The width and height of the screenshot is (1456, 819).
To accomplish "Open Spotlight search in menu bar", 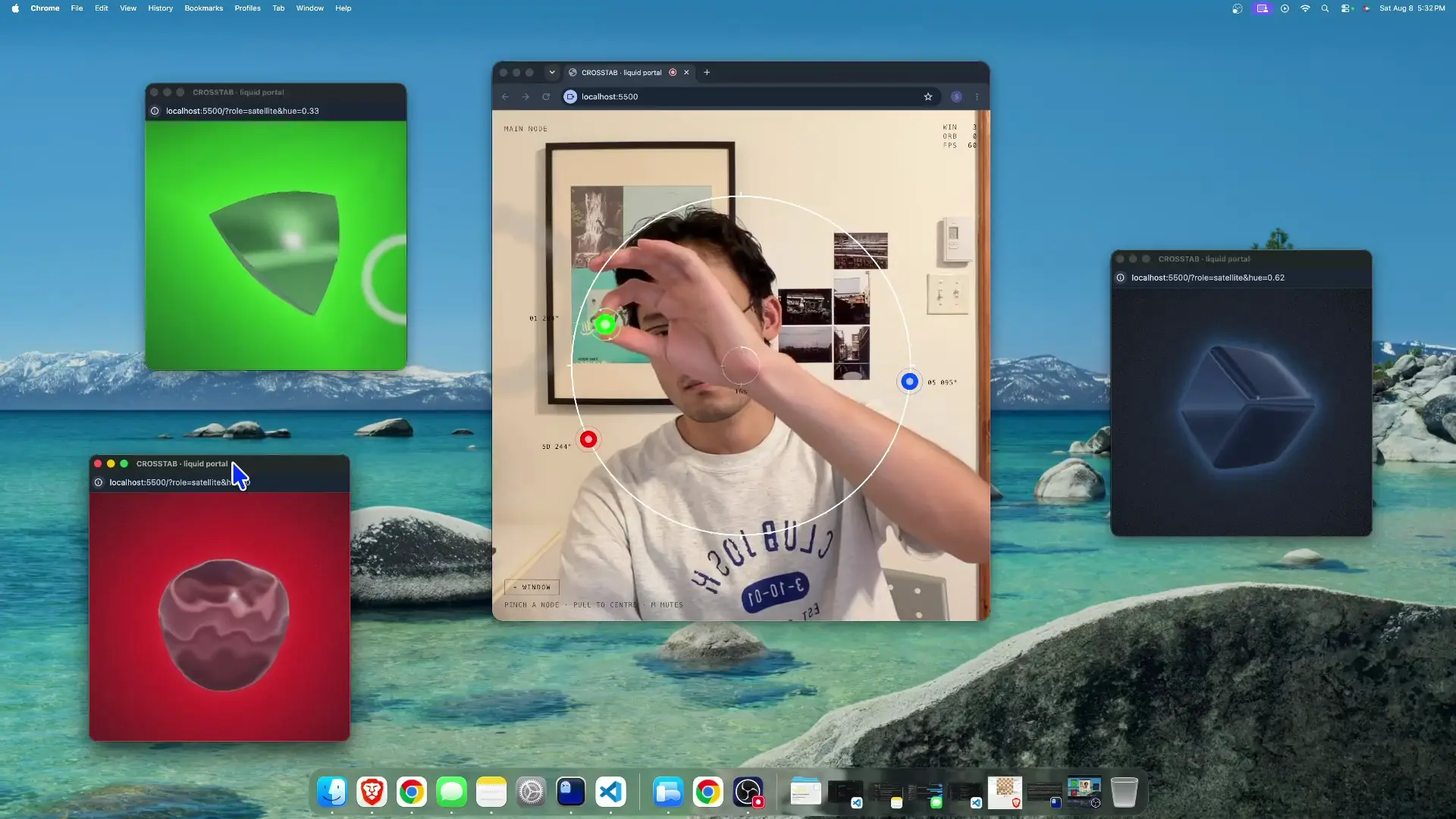I will coord(1325,8).
